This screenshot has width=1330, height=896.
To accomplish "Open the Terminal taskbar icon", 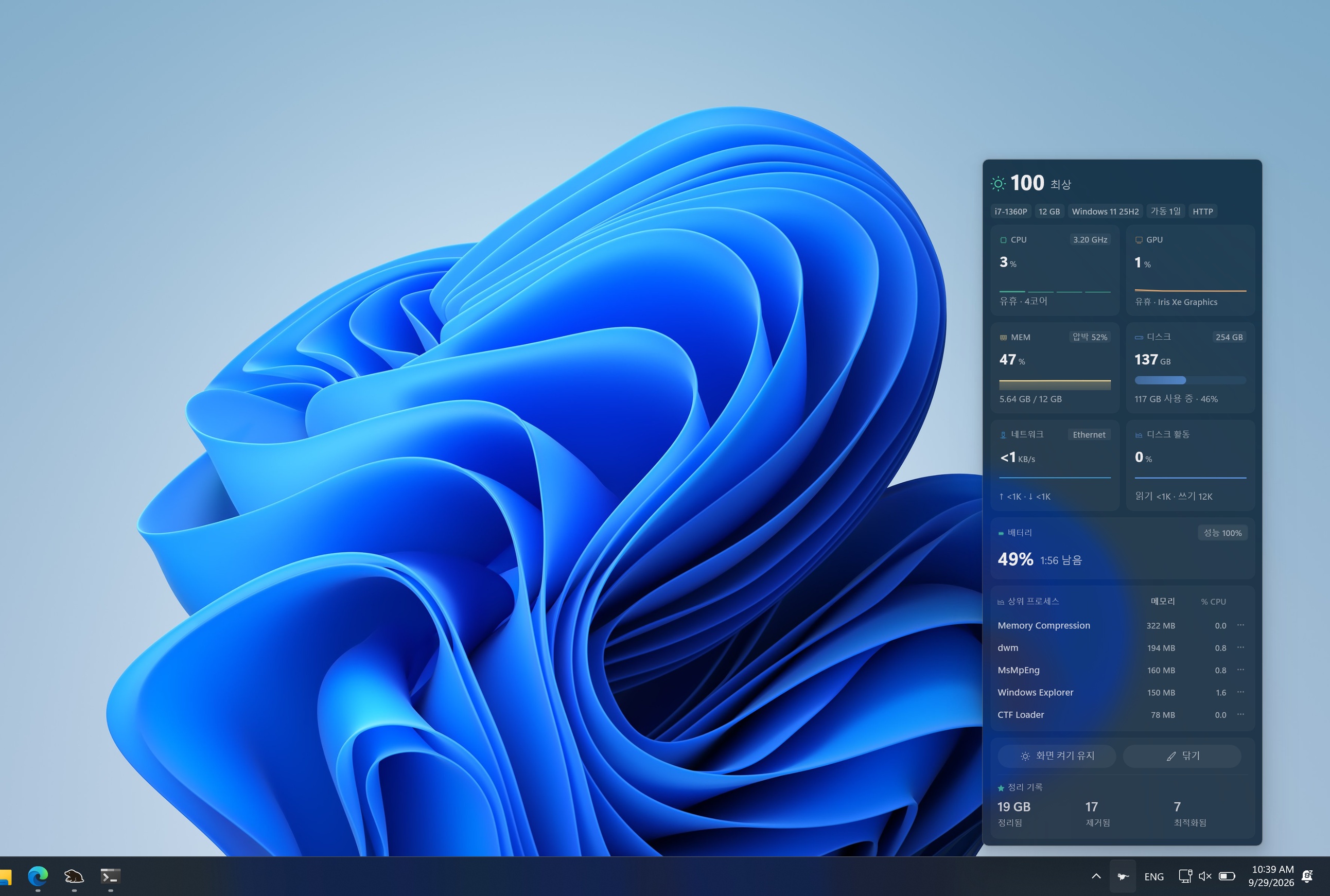I will pos(110,875).
